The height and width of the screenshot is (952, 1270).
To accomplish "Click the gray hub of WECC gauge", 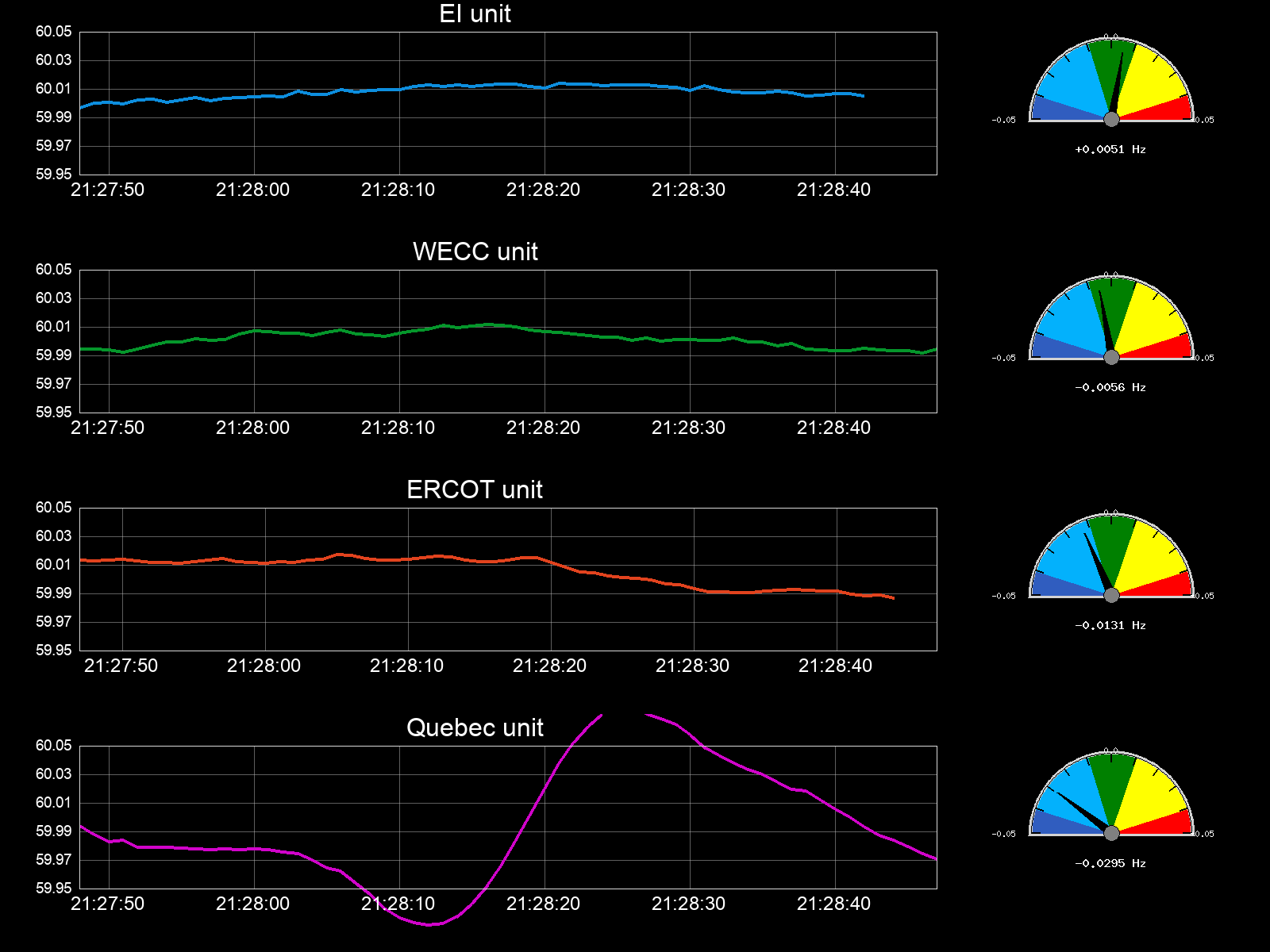I will tap(1111, 357).
